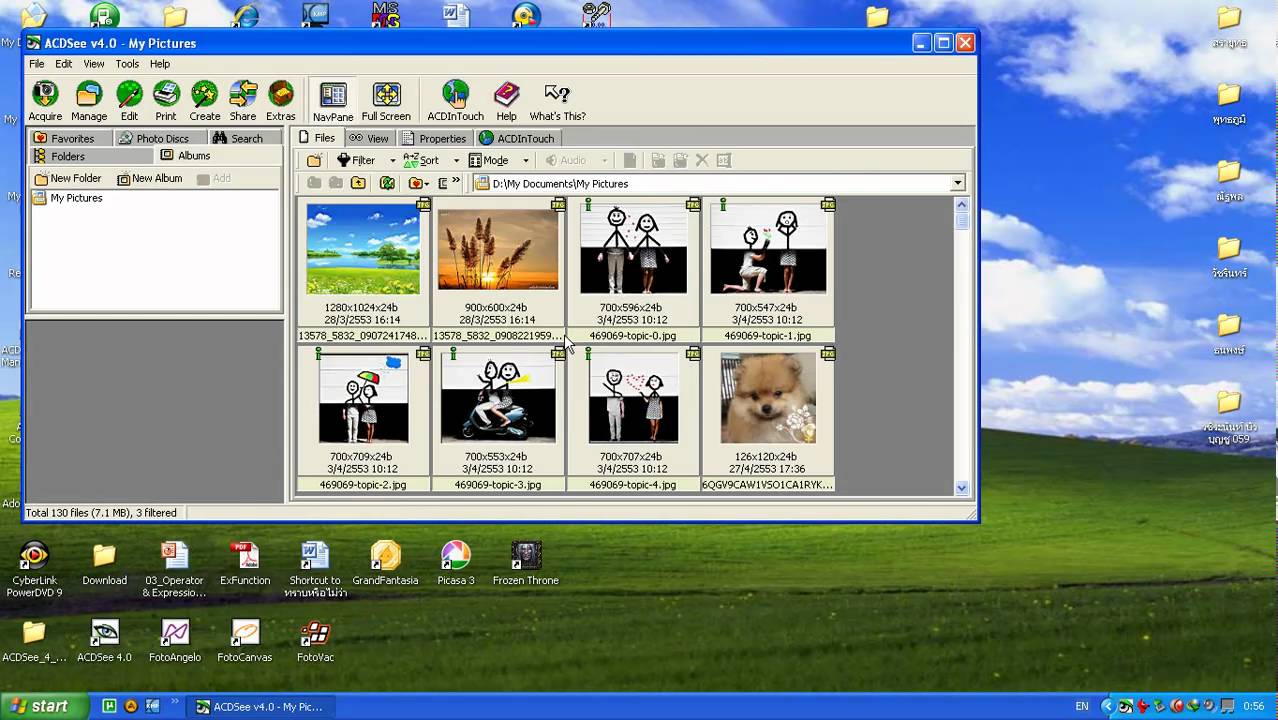Open the Tools menu
Viewport: 1278px width, 720px height.
click(x=127, y=63)
